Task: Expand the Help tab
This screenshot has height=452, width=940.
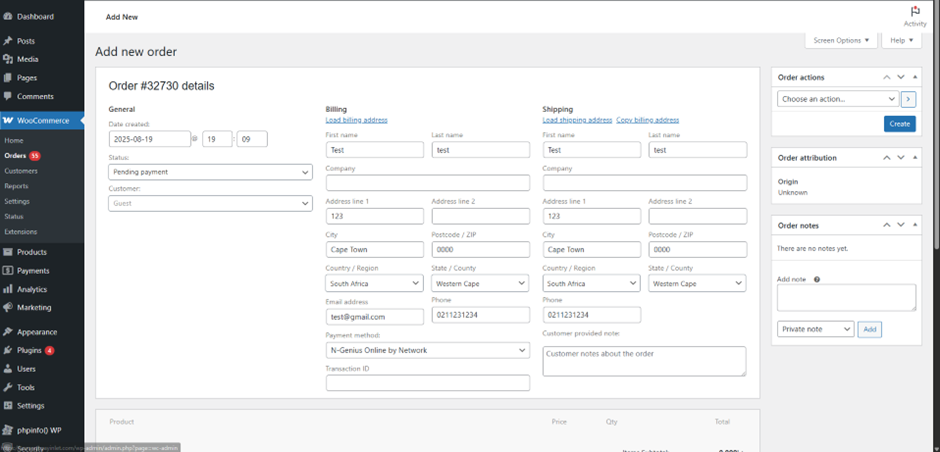Action: [902, 40]
